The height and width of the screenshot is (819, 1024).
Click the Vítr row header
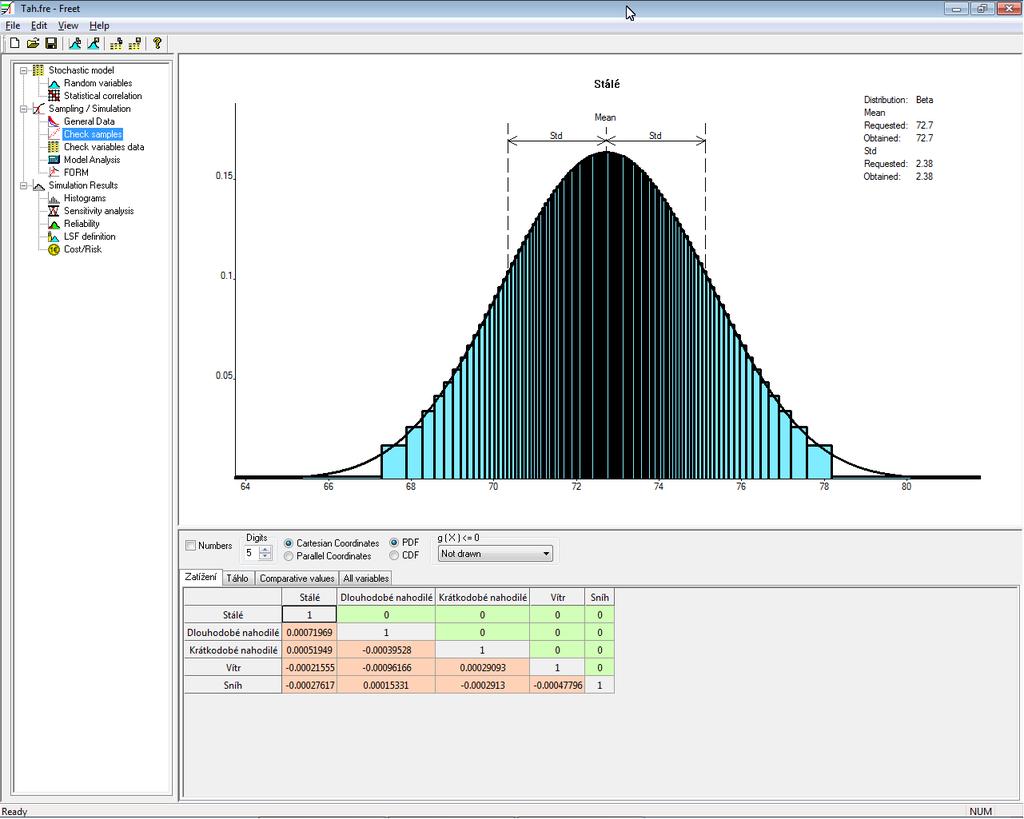click(x=233, y=668)
